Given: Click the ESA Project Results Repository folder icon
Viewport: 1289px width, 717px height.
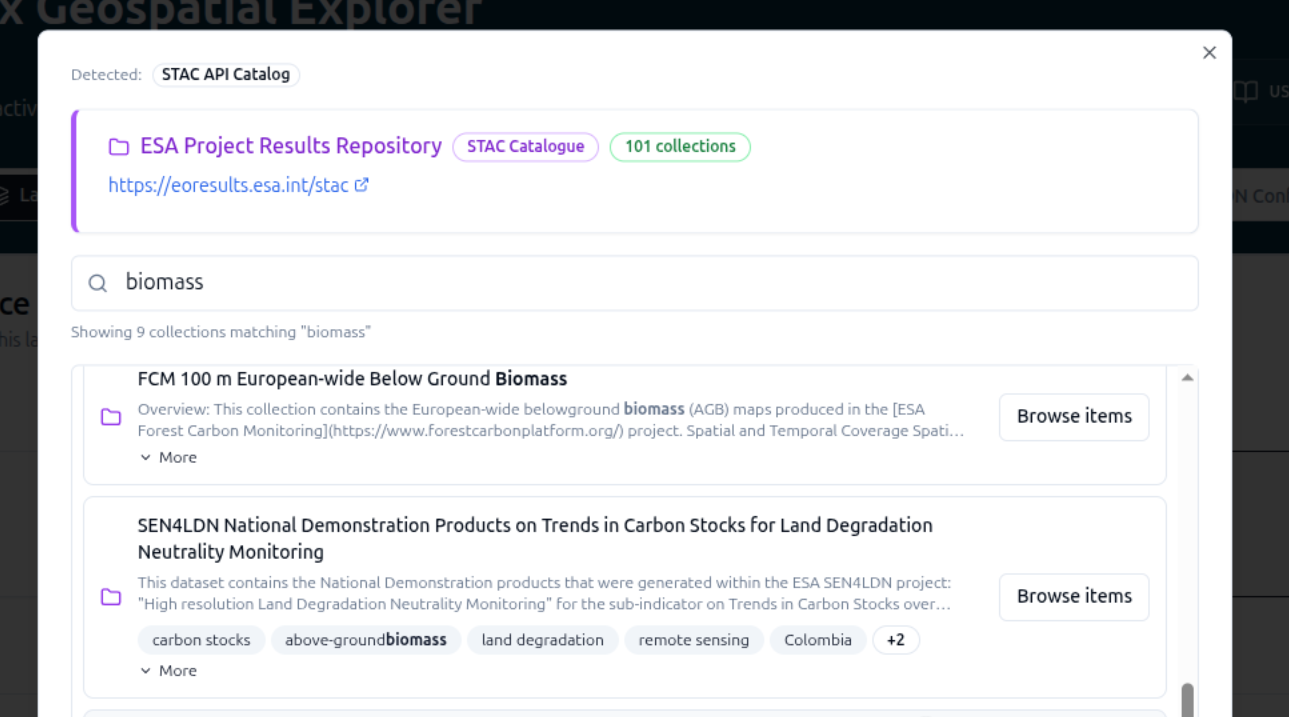Looking at the screenshot, I should pos(119,147).
